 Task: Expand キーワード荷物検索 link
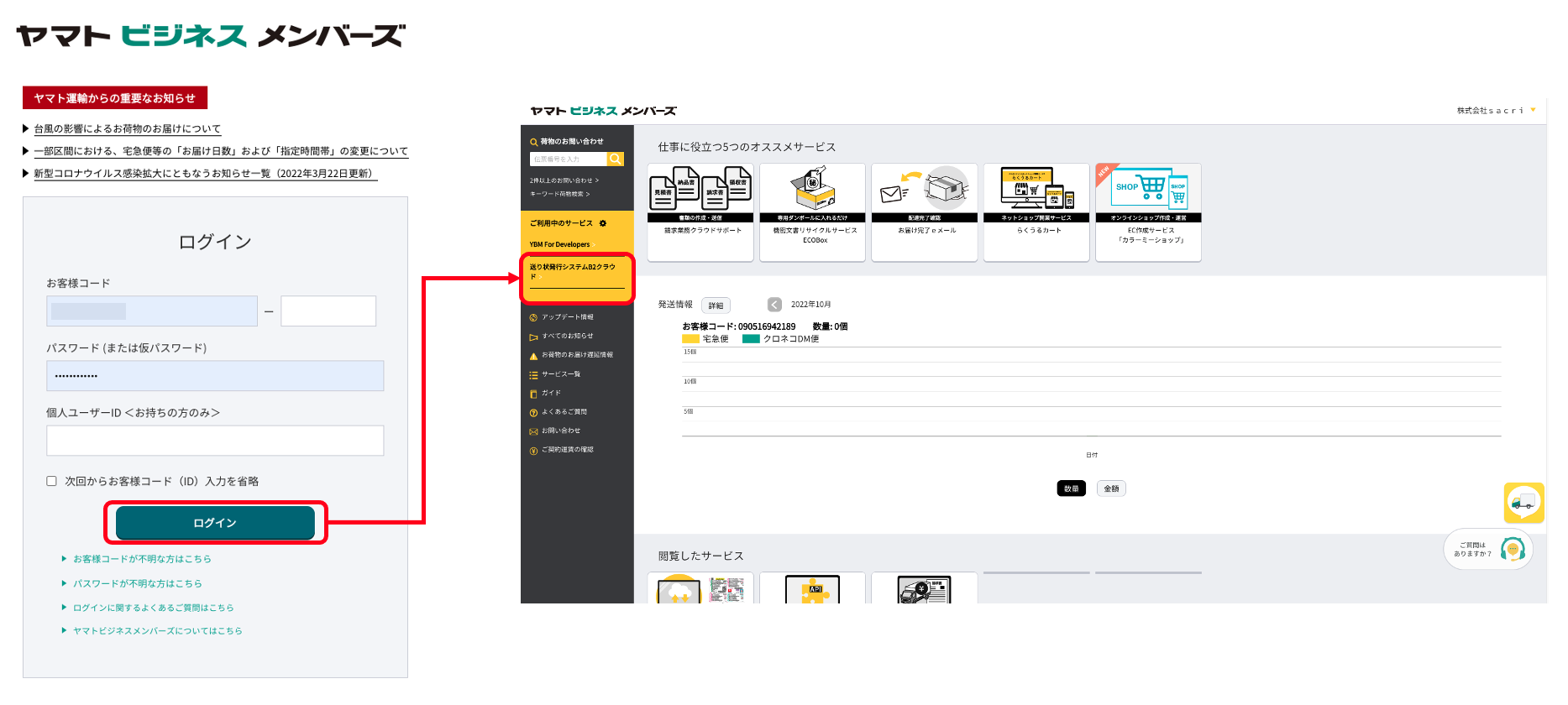pos(559,194)
